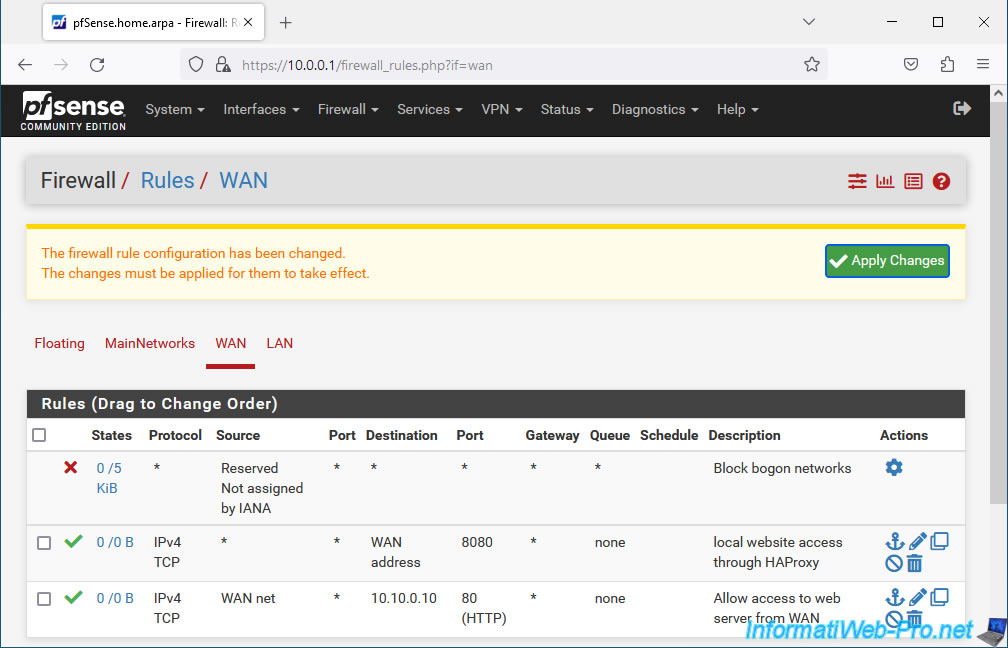Click Rules breadcrumb link

tap(167, 181)
